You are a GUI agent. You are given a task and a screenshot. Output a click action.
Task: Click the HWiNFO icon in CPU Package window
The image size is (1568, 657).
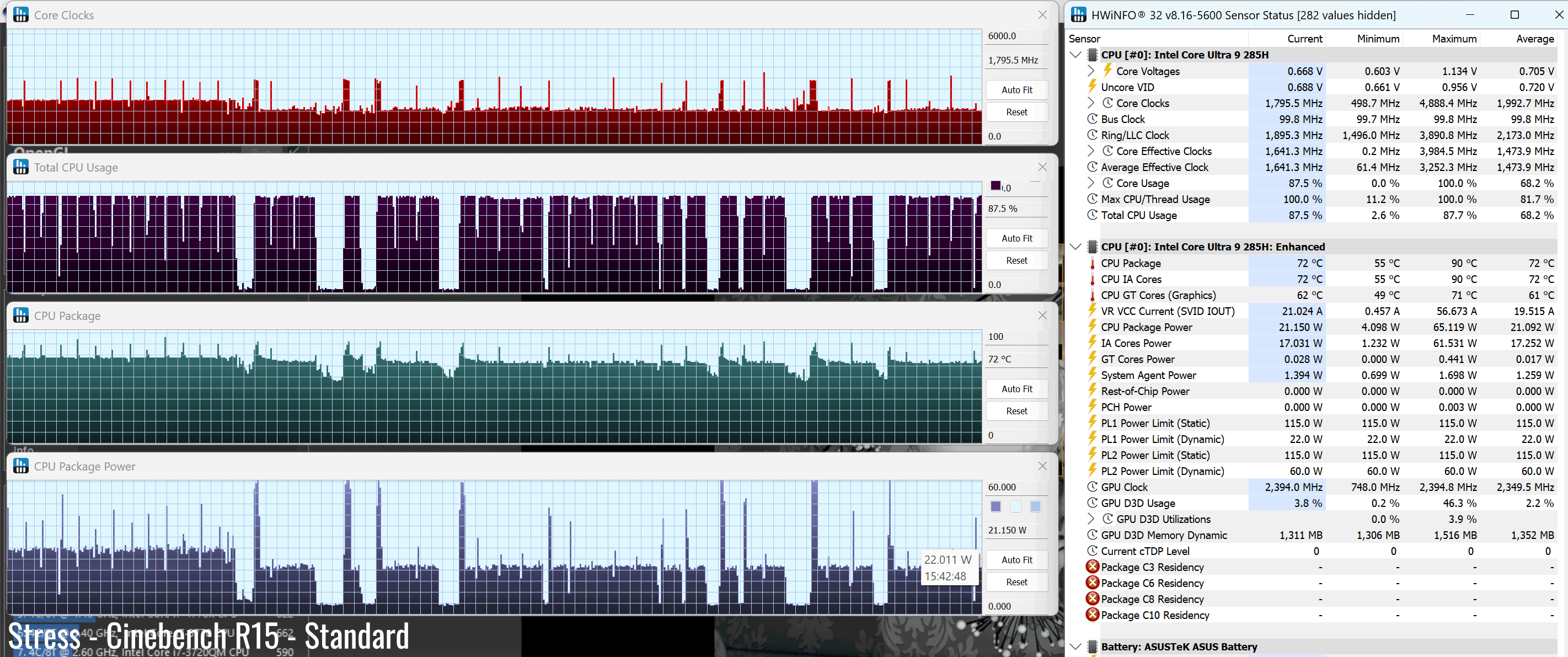pos(21,316)
